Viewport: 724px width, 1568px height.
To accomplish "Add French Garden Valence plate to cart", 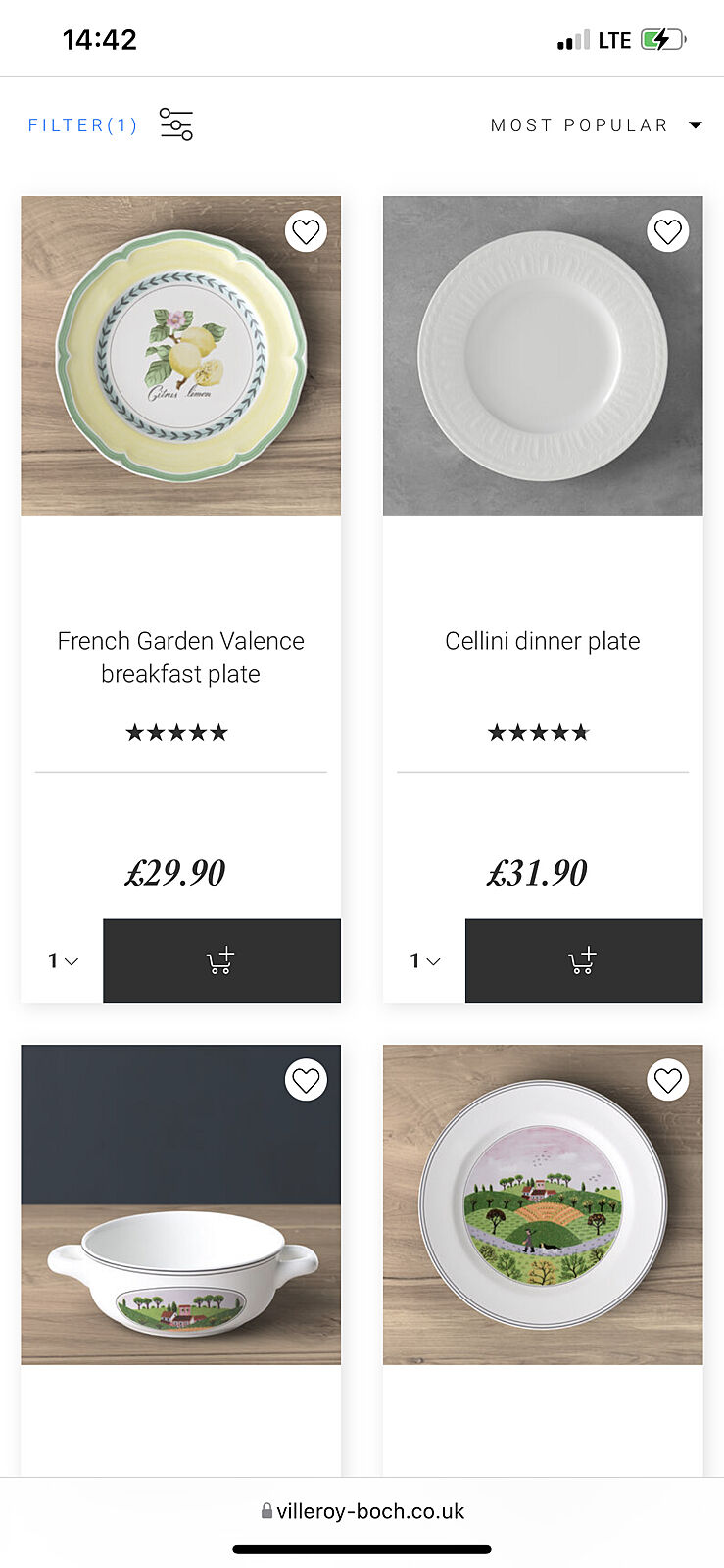I will tap(221, 960).
